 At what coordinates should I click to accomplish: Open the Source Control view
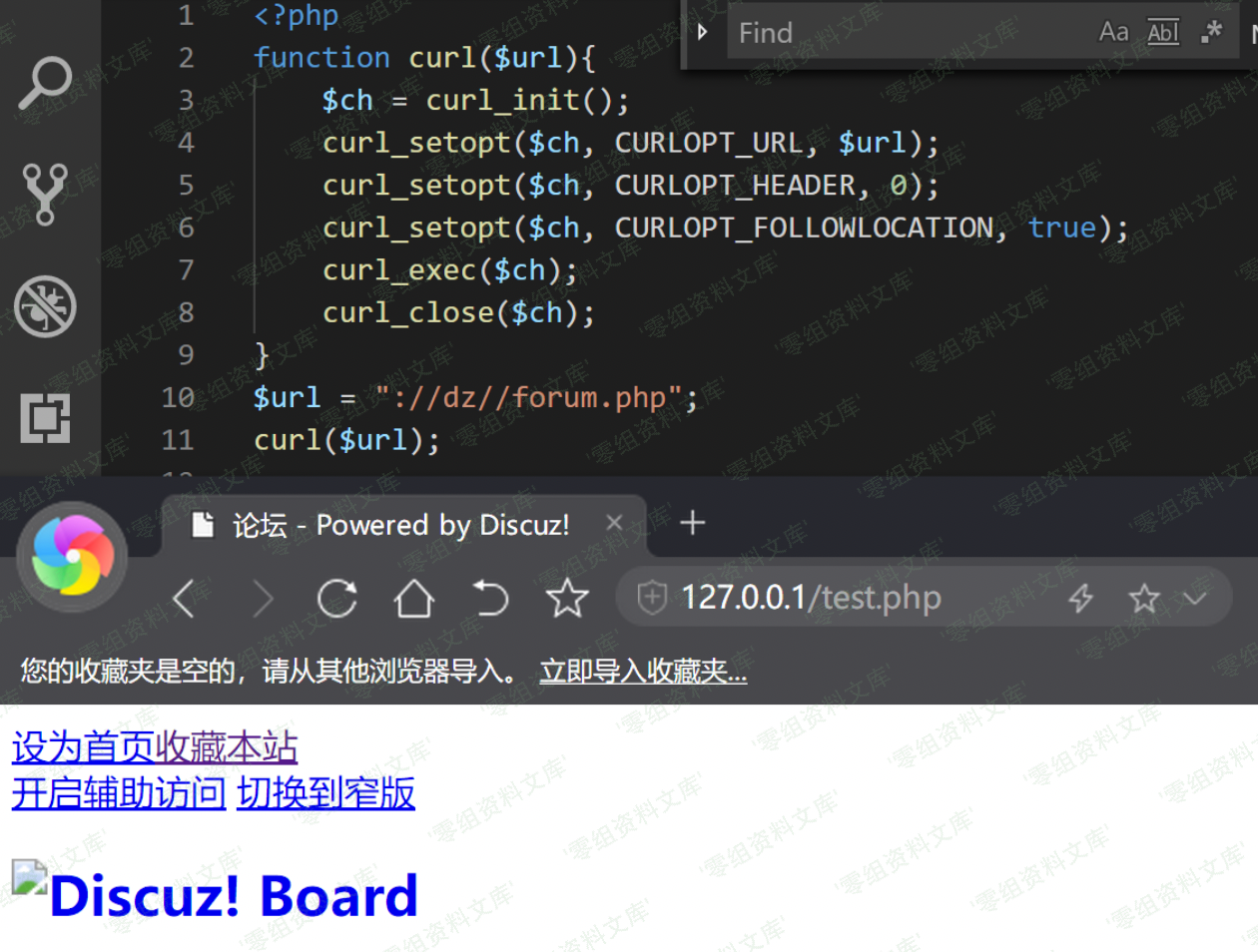click(x=45, y=194)
